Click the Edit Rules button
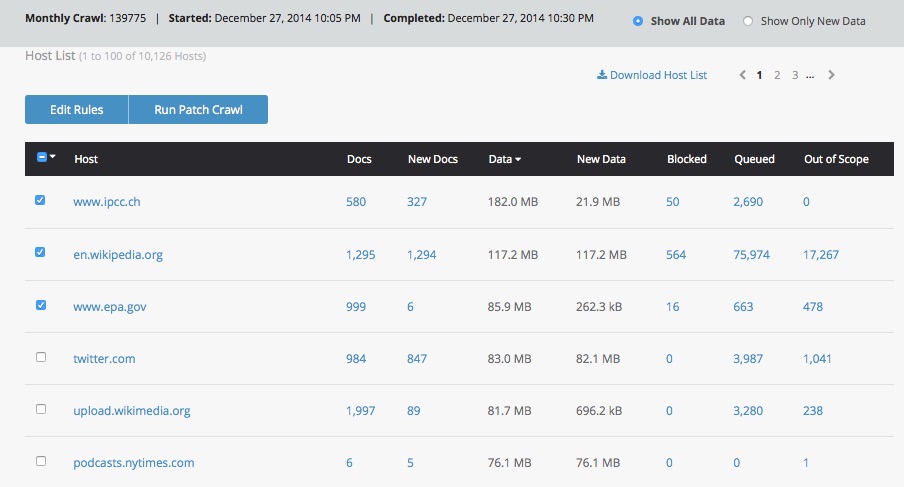This screenshot has height=487, width=904. tap(76, 110)
